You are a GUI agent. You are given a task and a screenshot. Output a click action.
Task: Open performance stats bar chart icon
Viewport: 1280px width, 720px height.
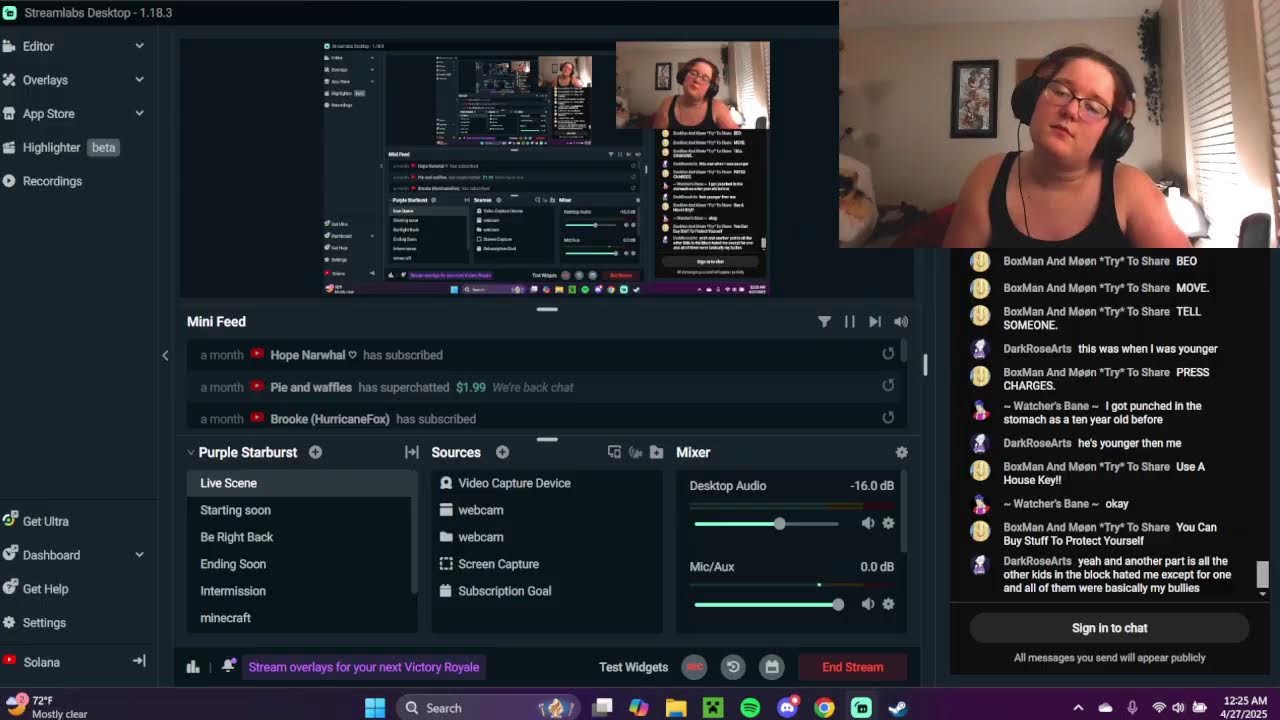click(193, 667)
